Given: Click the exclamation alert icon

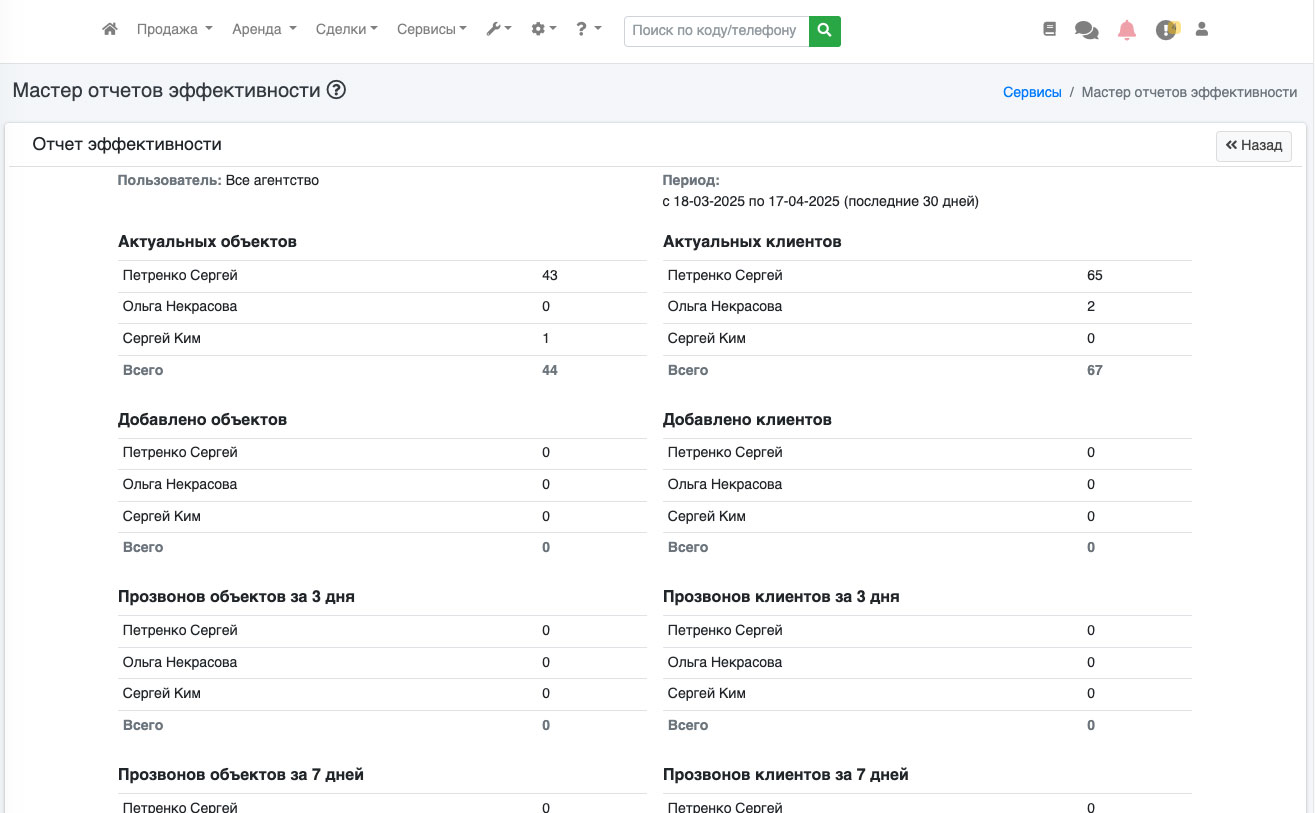Looking at the screenshot, I should (1165, 30).
